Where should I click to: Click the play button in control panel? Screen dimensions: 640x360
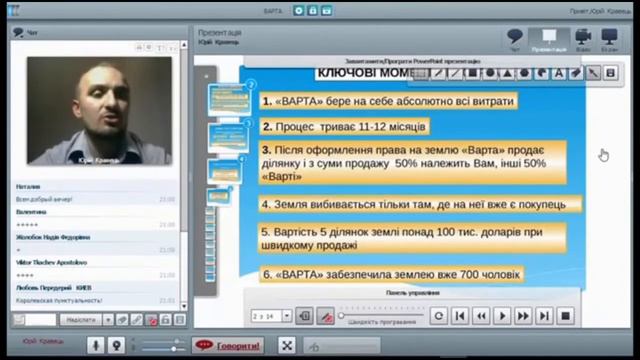point(502,316)
